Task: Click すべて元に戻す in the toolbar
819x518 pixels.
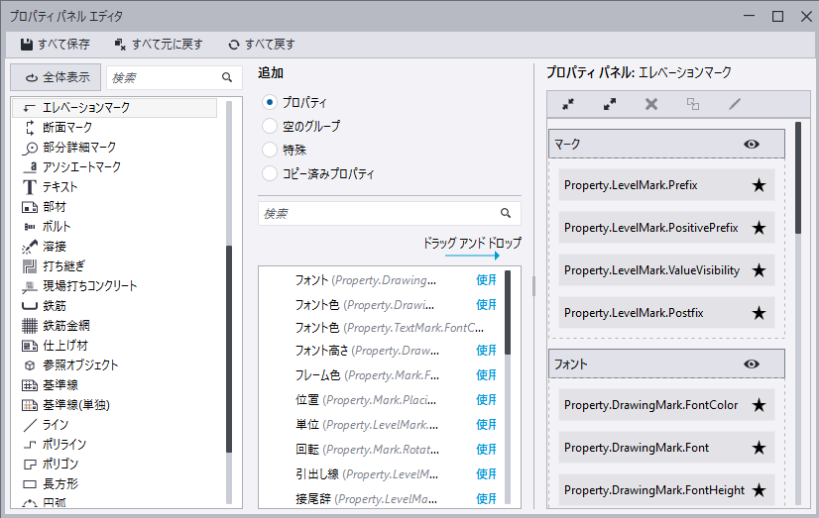Action: pyautogui.click(x=158, y=44)
